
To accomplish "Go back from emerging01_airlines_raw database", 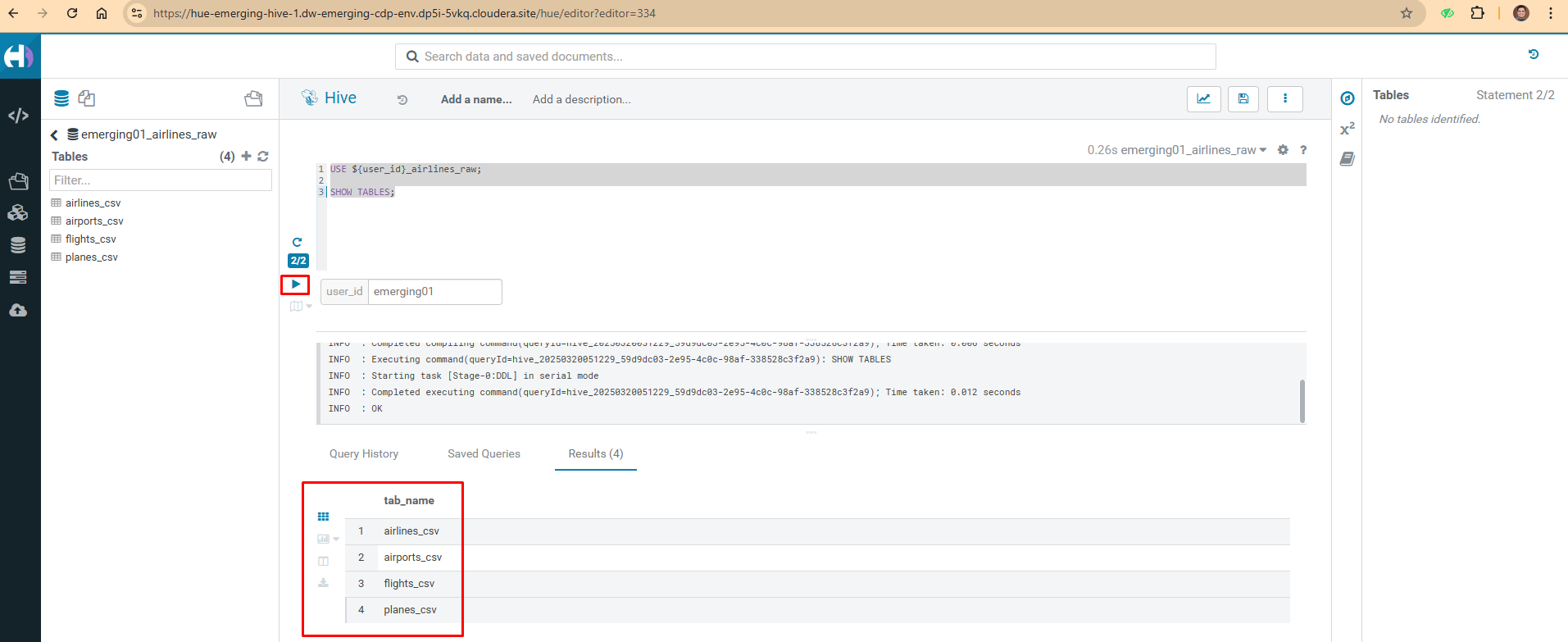I will click(54, 134).
